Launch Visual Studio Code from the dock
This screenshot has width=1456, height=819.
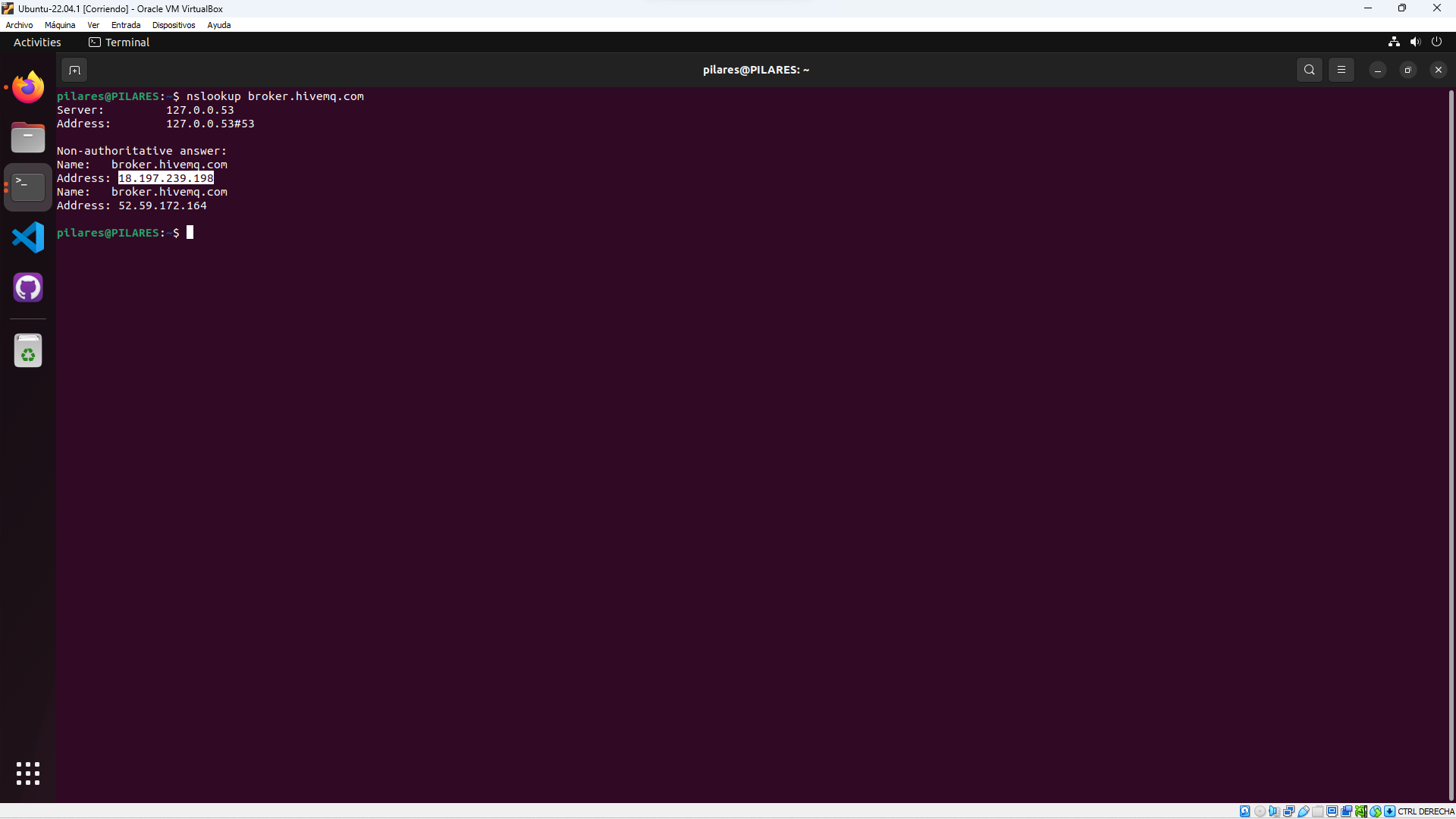[27, 237]
